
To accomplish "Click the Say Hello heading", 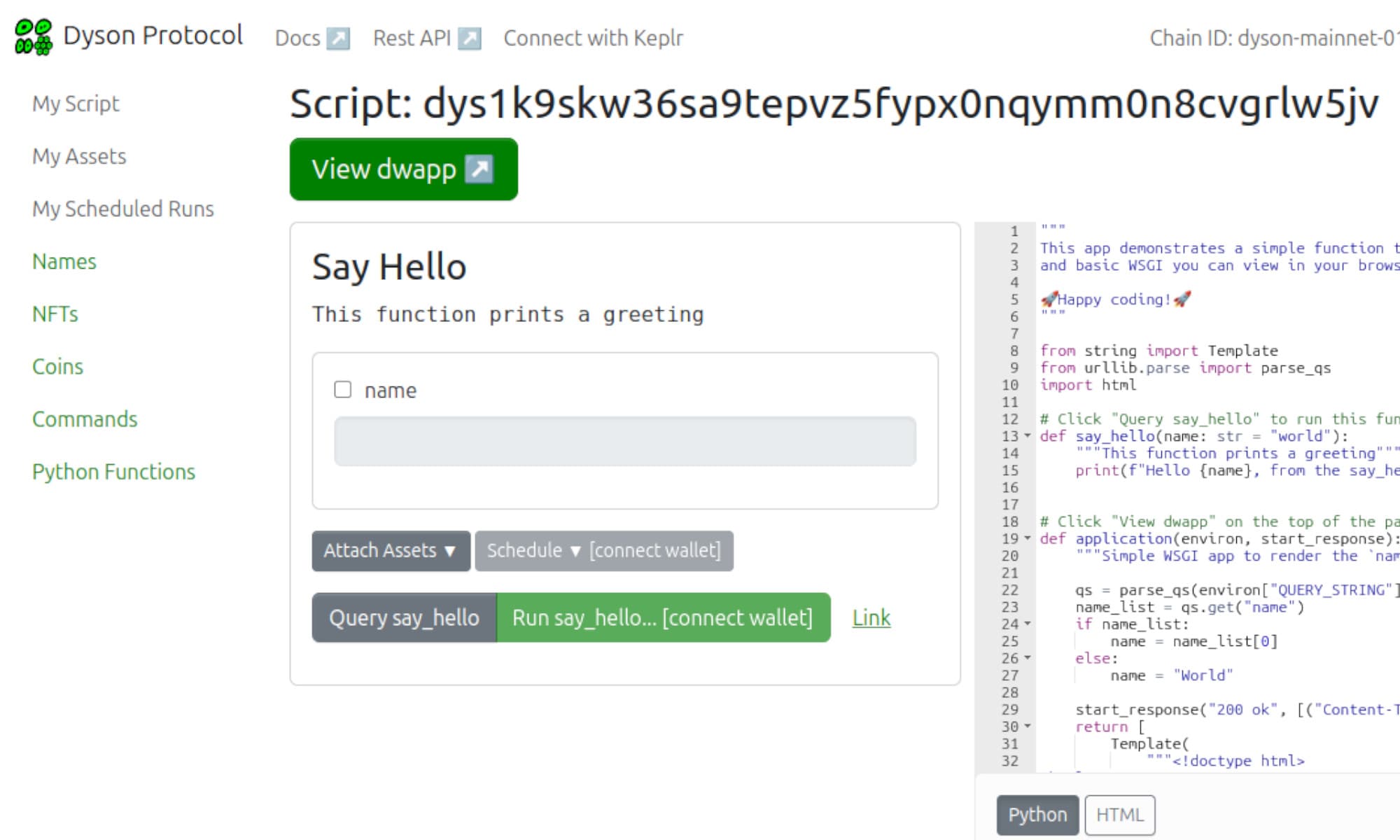I will pos(389,267).
